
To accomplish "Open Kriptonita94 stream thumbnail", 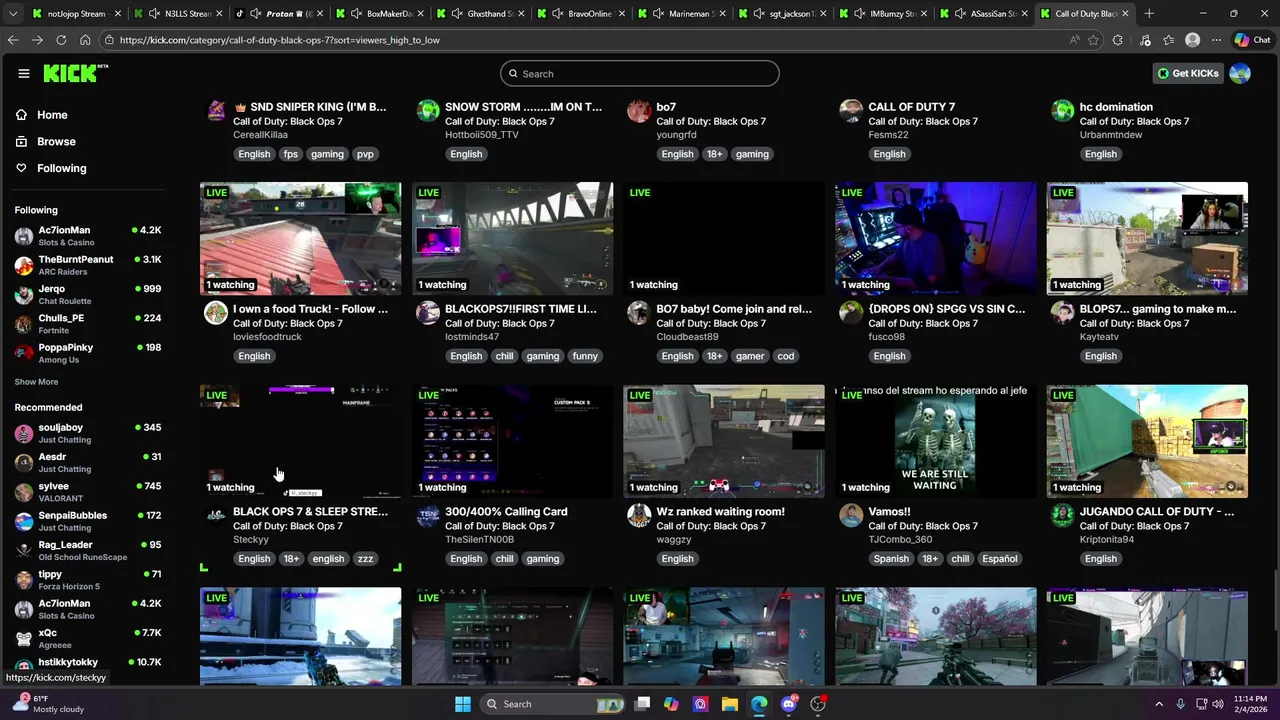I will (1147, 441).
